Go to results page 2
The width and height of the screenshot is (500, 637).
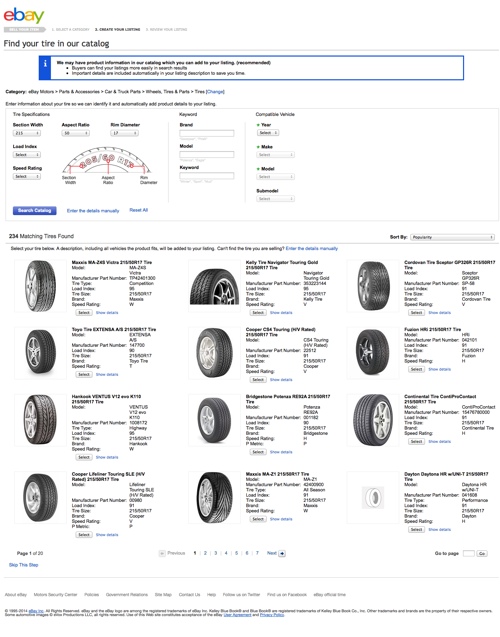click(205, 553)
